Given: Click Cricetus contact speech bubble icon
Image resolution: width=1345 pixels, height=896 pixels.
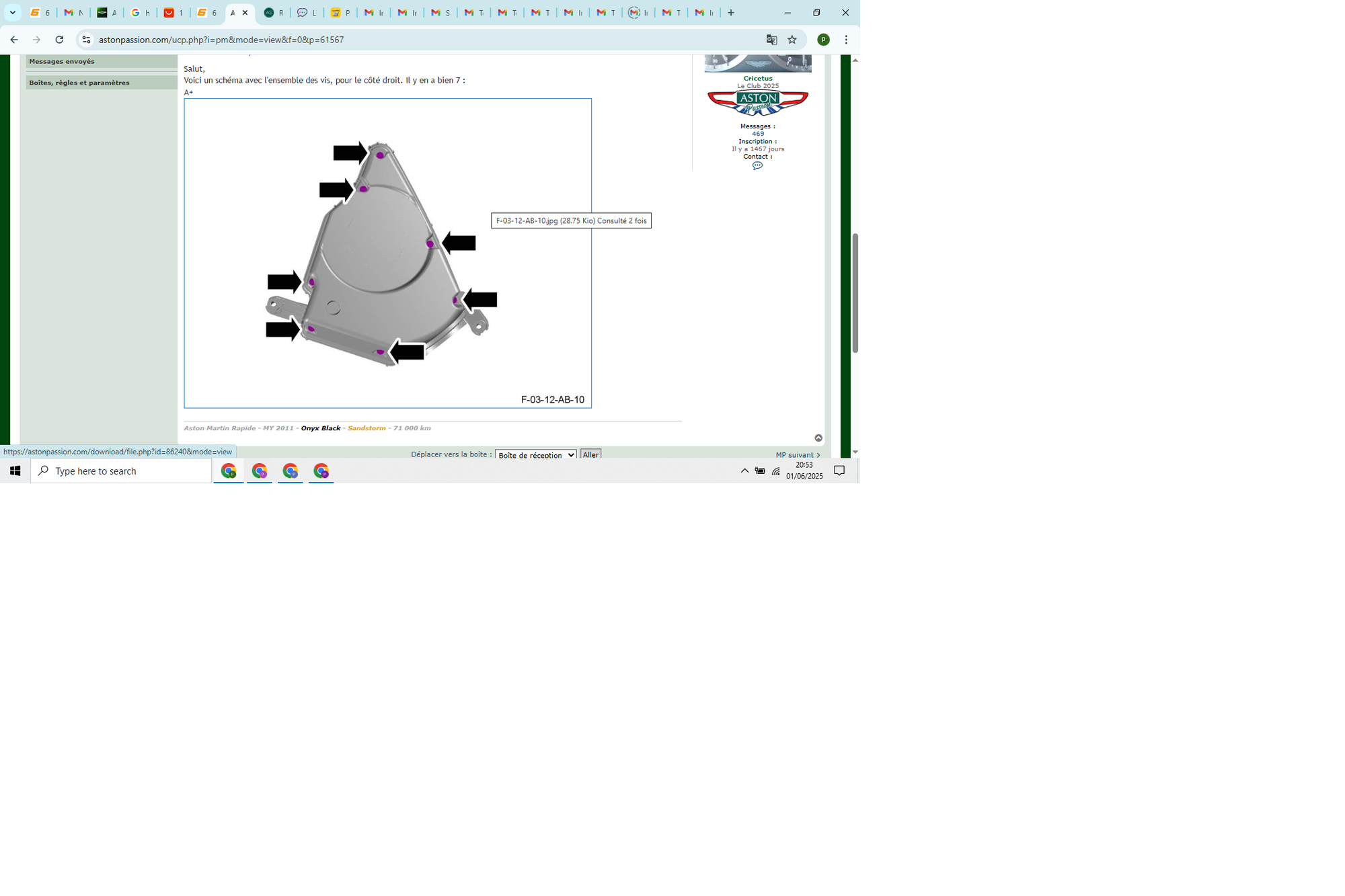Looking at the screenshot, I should click(757, 165).
